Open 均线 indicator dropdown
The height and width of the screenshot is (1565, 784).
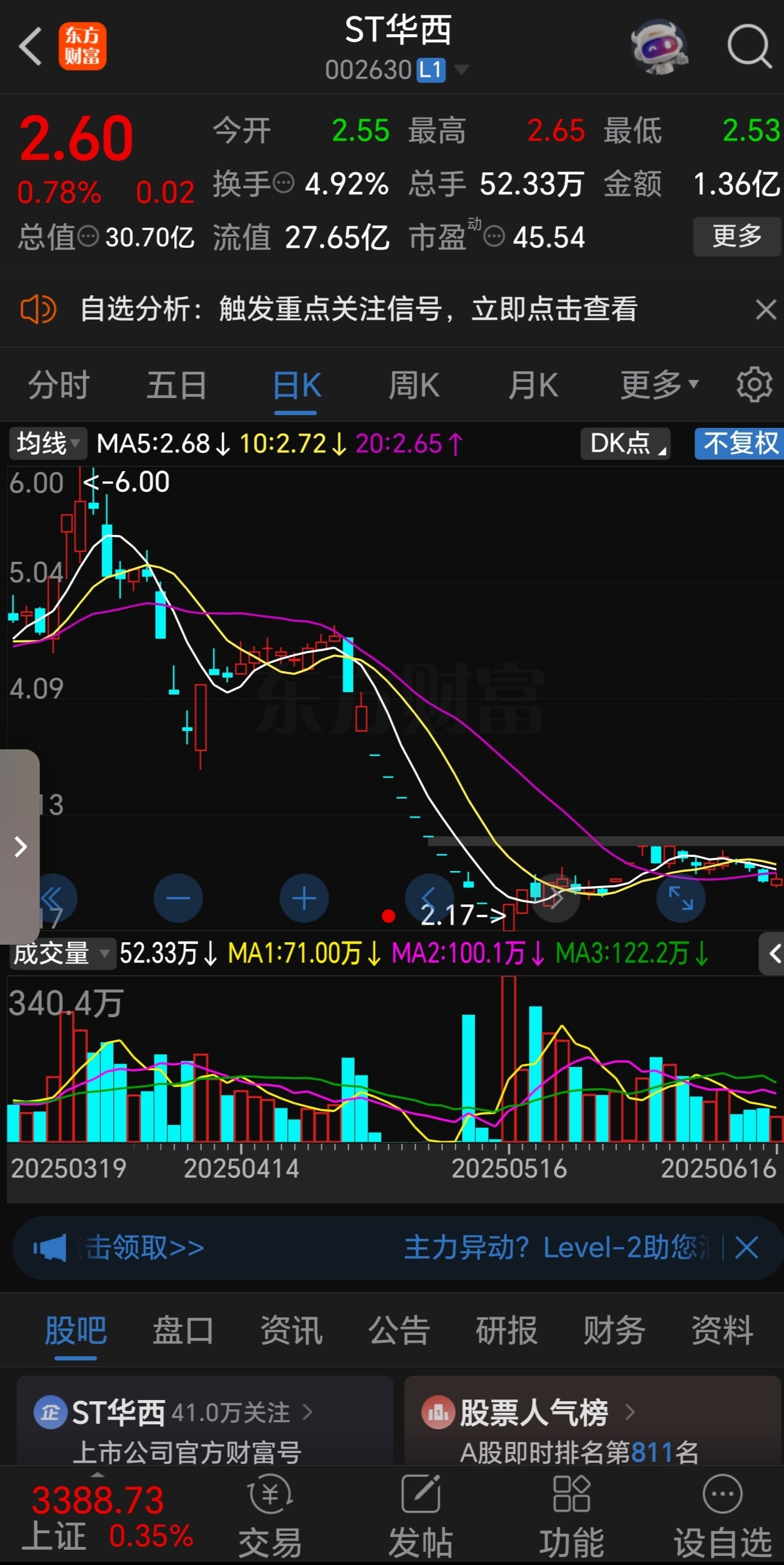[x=47, y=443]
